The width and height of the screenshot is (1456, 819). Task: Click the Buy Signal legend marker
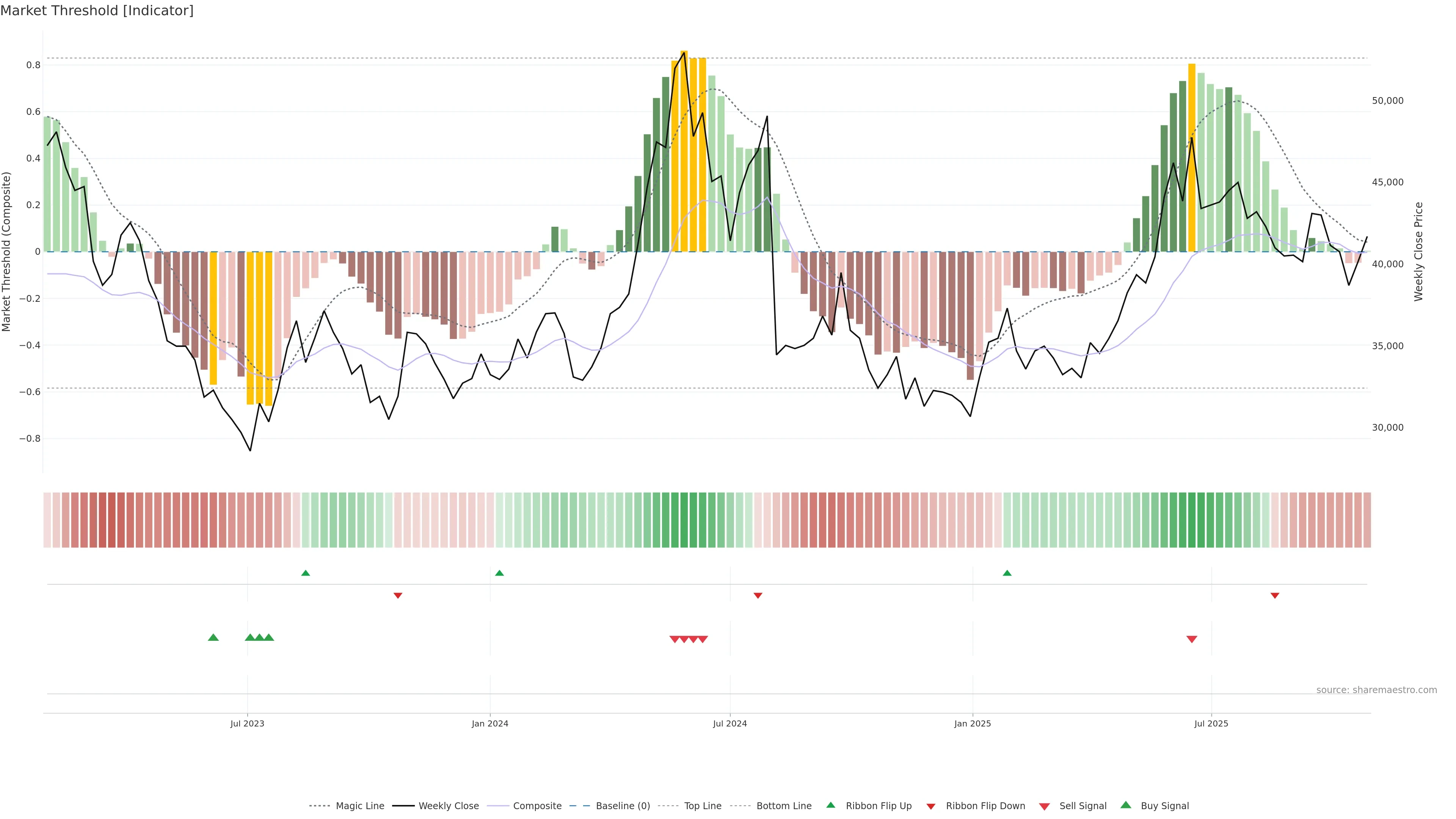pos(1126,805)
